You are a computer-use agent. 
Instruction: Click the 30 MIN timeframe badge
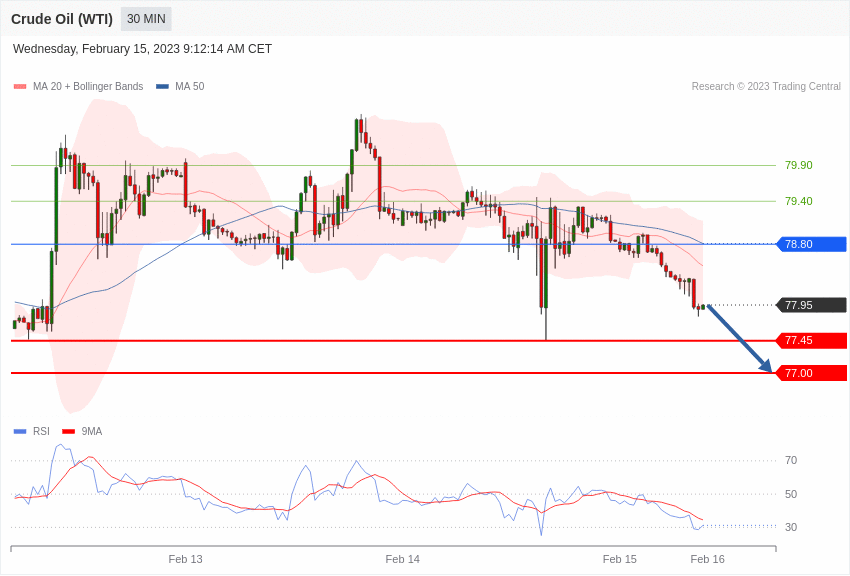tap(146, 19)
